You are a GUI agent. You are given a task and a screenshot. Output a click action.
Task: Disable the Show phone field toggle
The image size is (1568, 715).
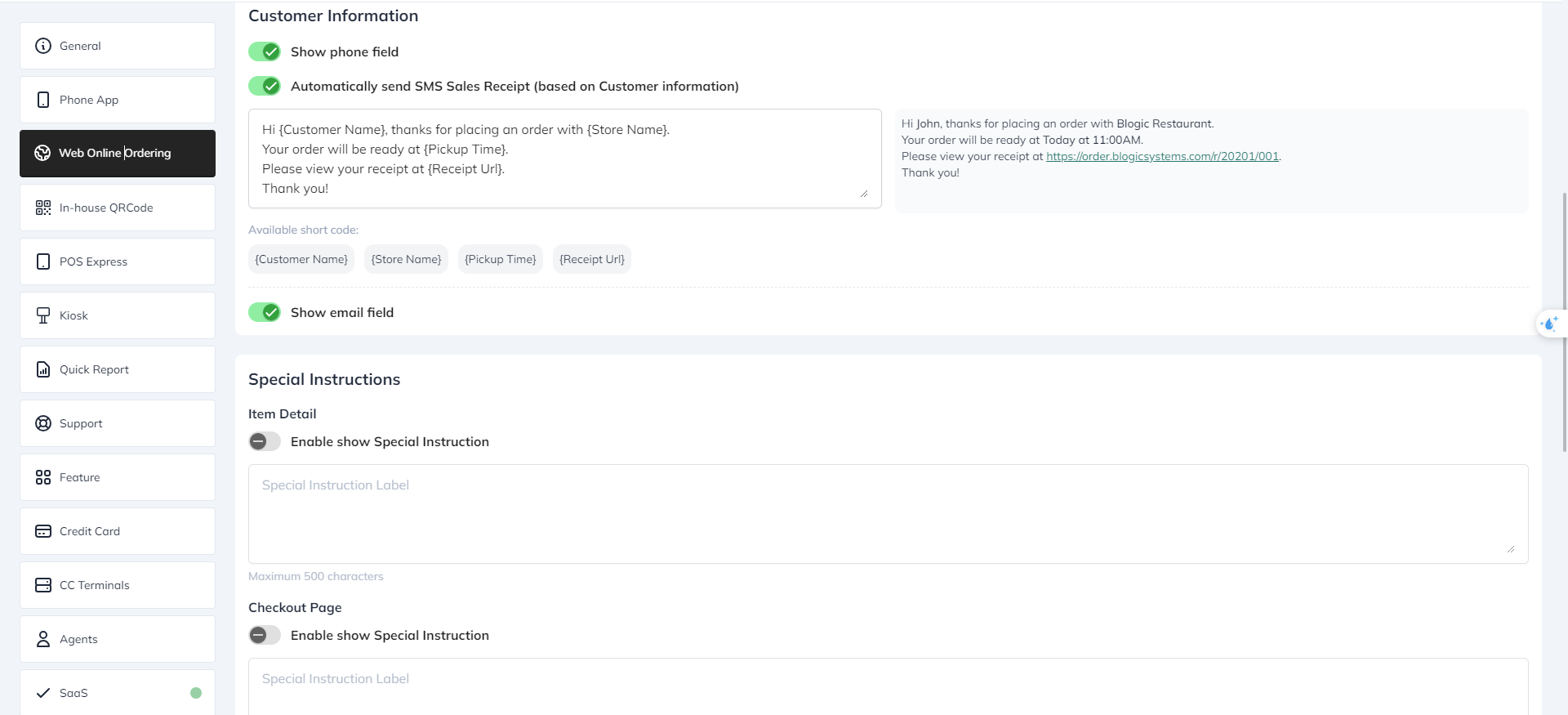pyautogui.click(x=265, y=51)
